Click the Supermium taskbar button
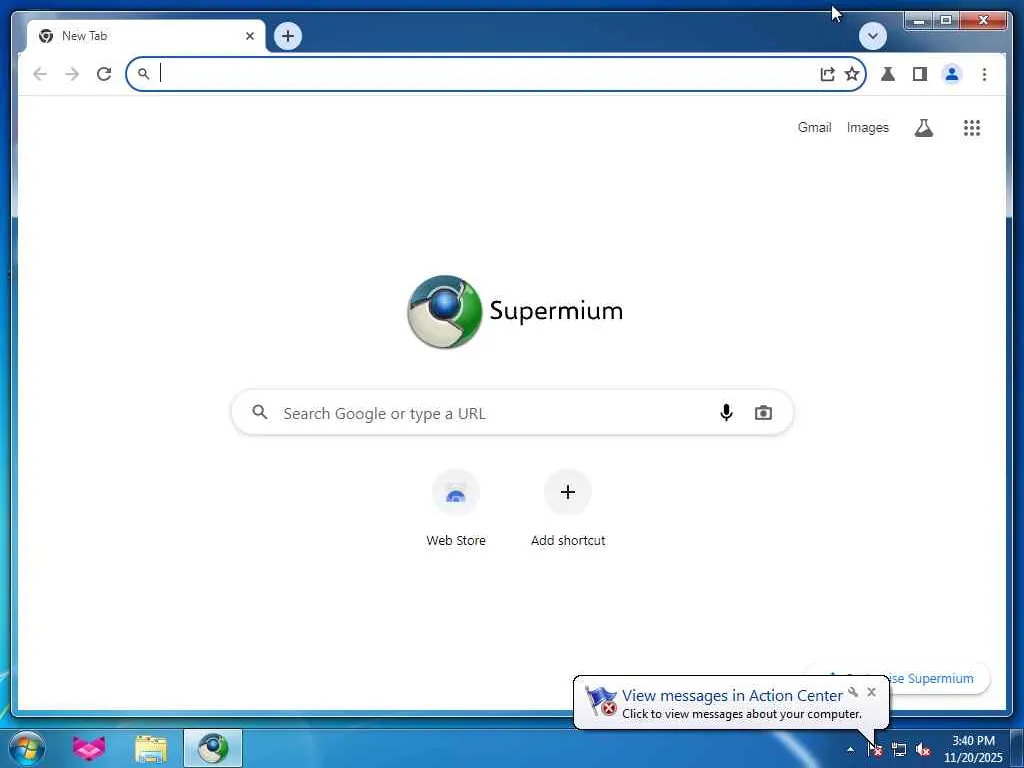Image resolution: width=1024 pixels, height=768 pixels. [213, 748]
